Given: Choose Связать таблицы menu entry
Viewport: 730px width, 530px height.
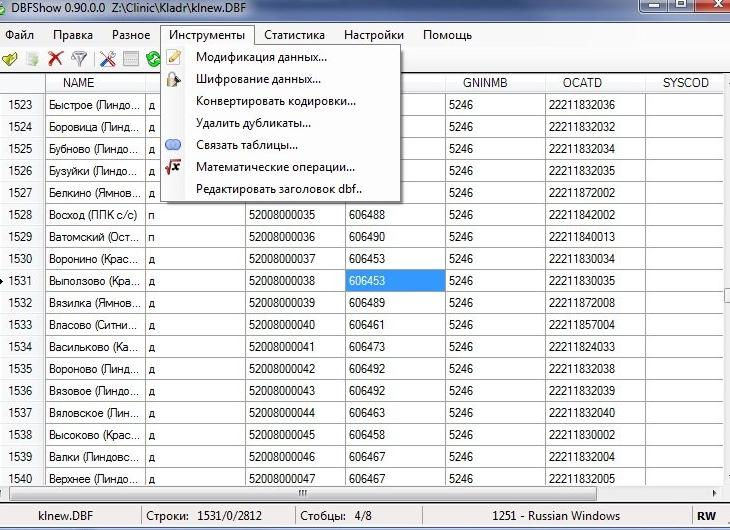Looking at the screenshot, I should [x=280, y=145].
